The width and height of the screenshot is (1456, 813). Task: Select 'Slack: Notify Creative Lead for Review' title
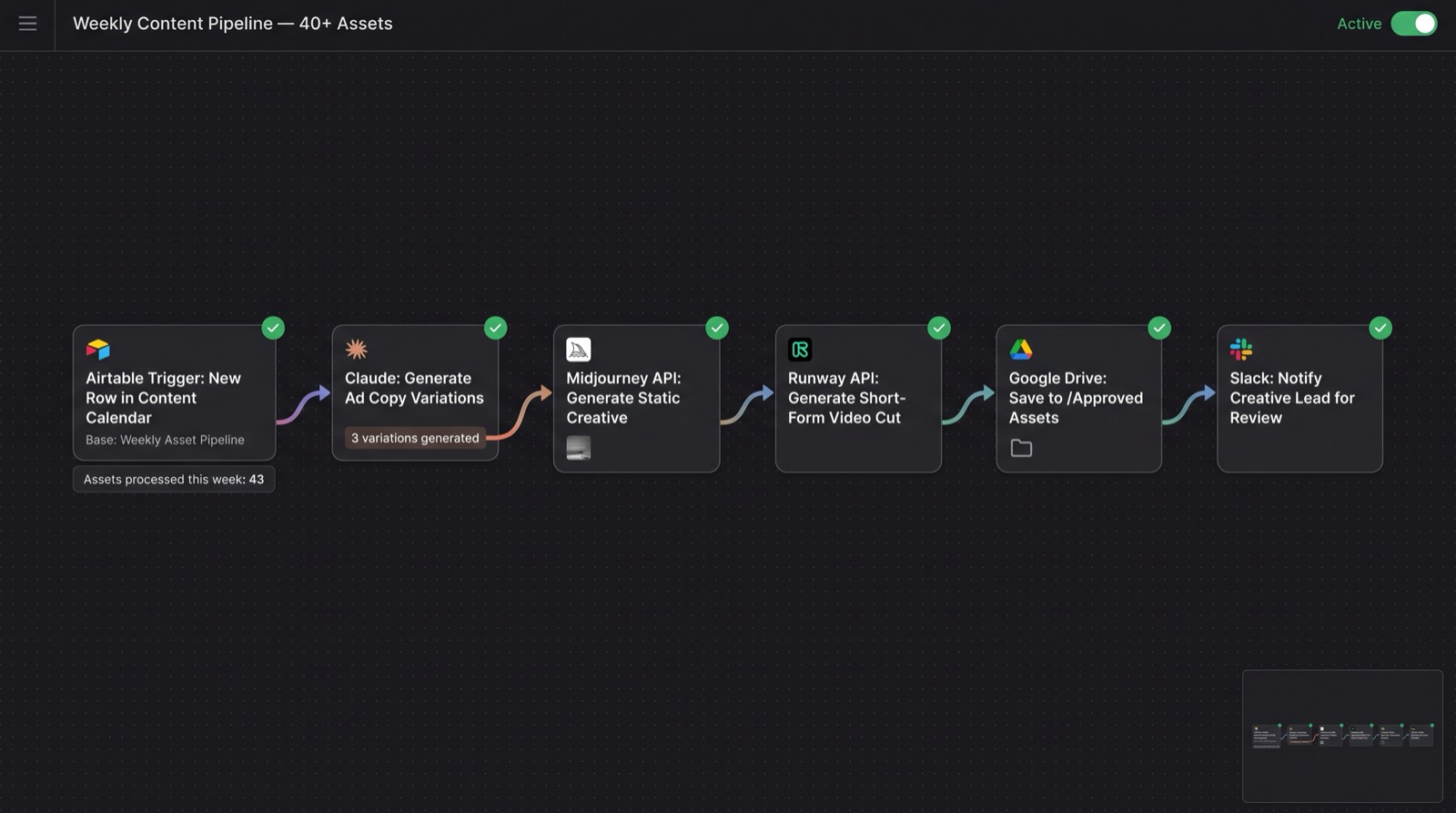tap(1292, 398)
